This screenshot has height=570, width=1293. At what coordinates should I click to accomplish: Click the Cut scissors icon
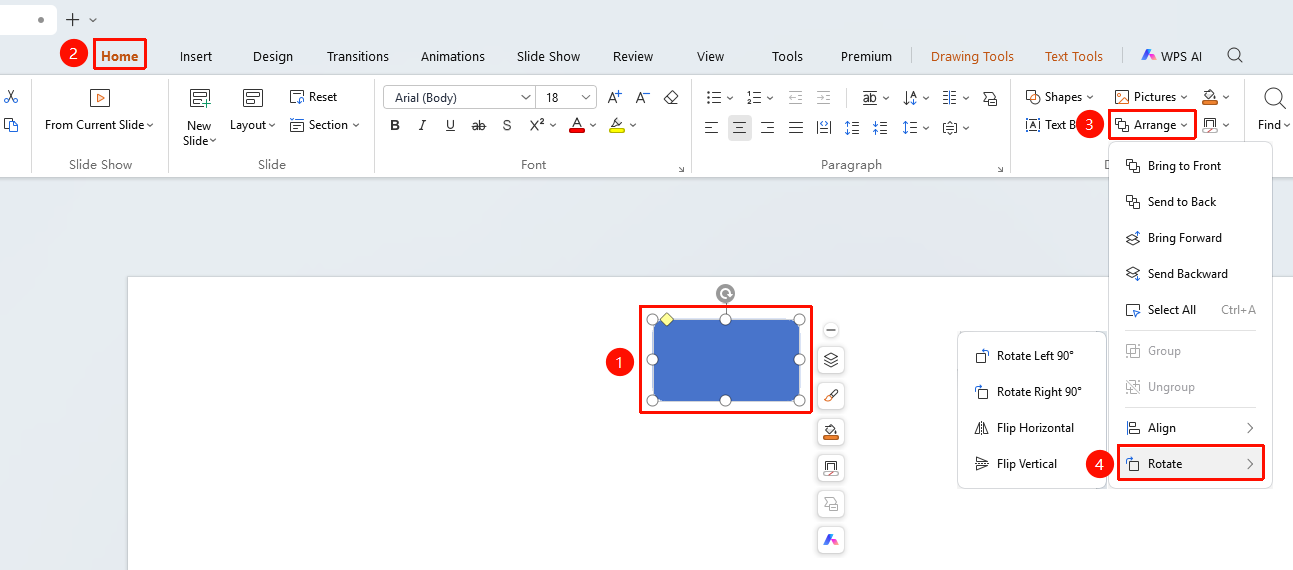pyautogui.click(x=11, y=97)
